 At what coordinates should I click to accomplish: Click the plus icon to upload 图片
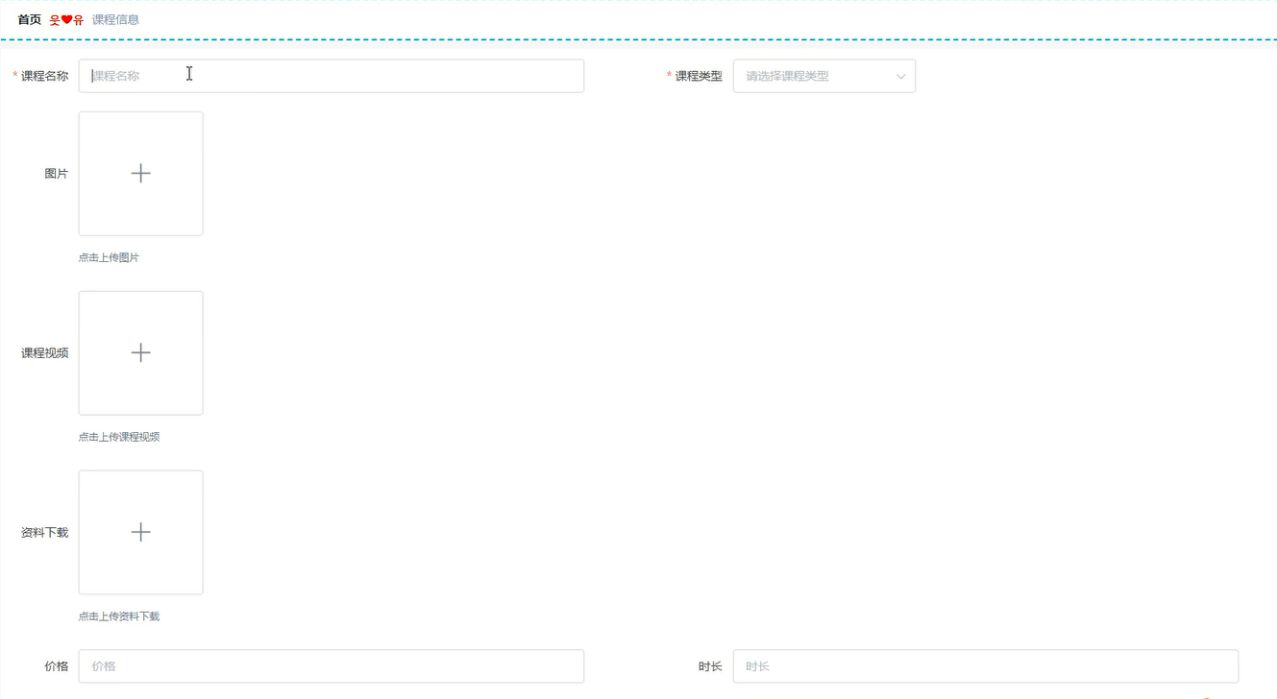pos(141,173)
